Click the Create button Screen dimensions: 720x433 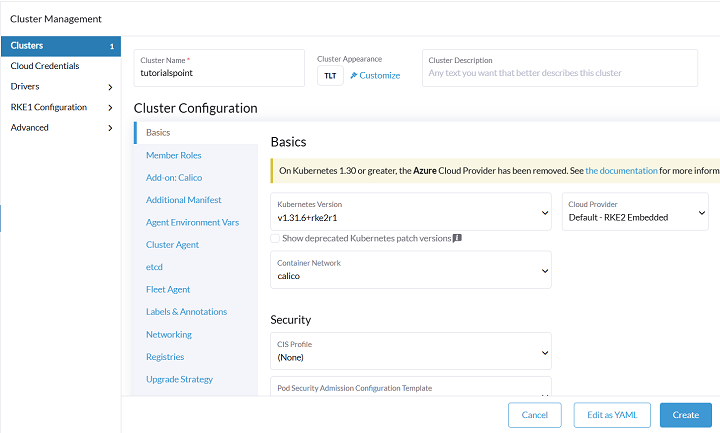(685, 414)
